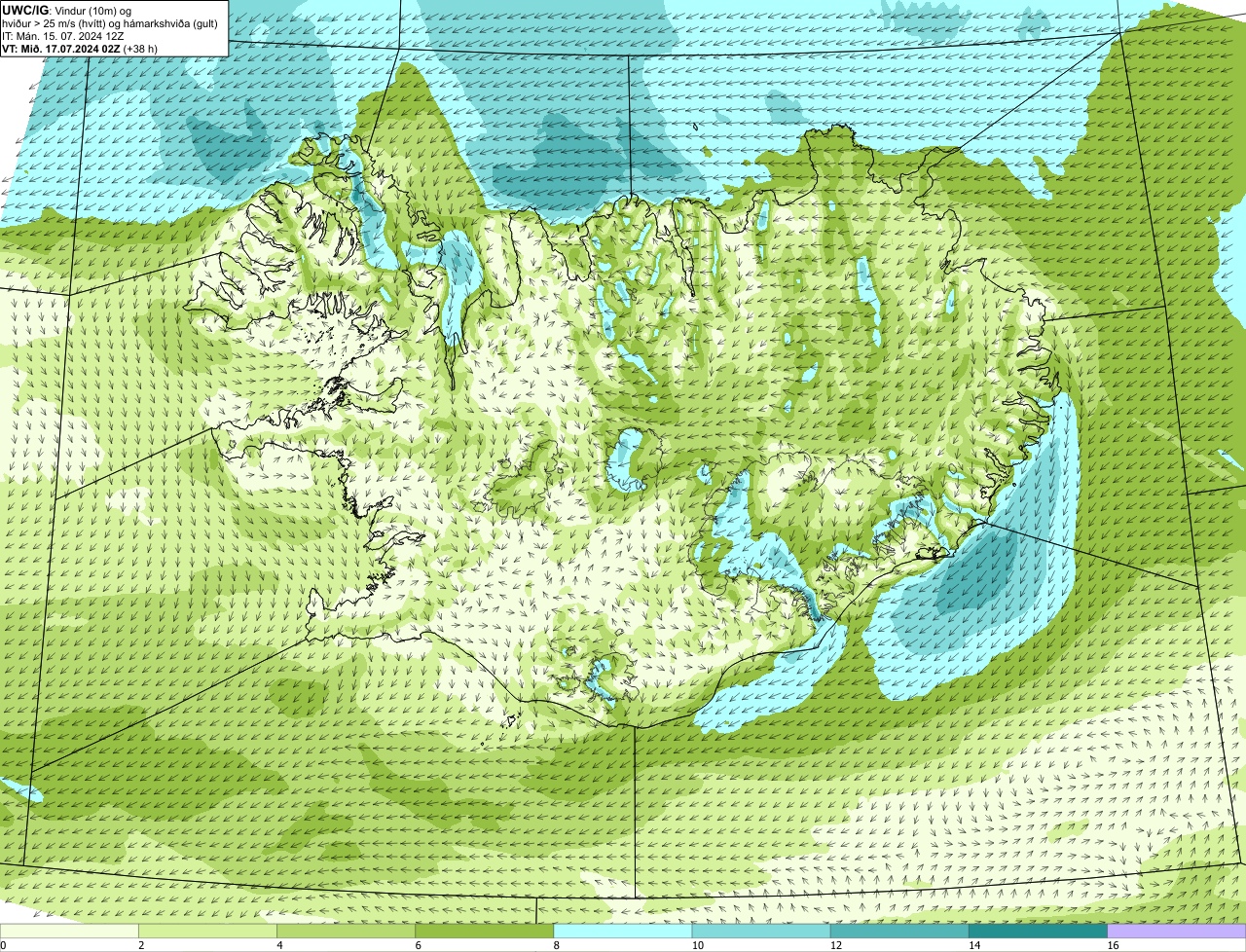Choose the dark teal 14–16 m/s swatch

(1039, 931)
